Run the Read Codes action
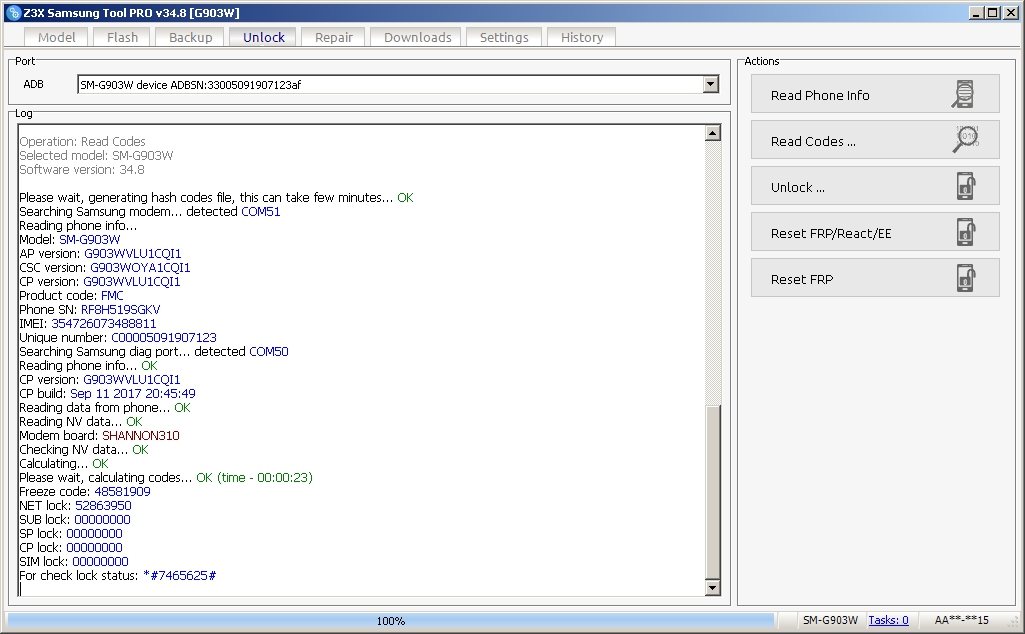This screenshot has width=1025, height=634. pyautogui.click(x=875, y=140)
